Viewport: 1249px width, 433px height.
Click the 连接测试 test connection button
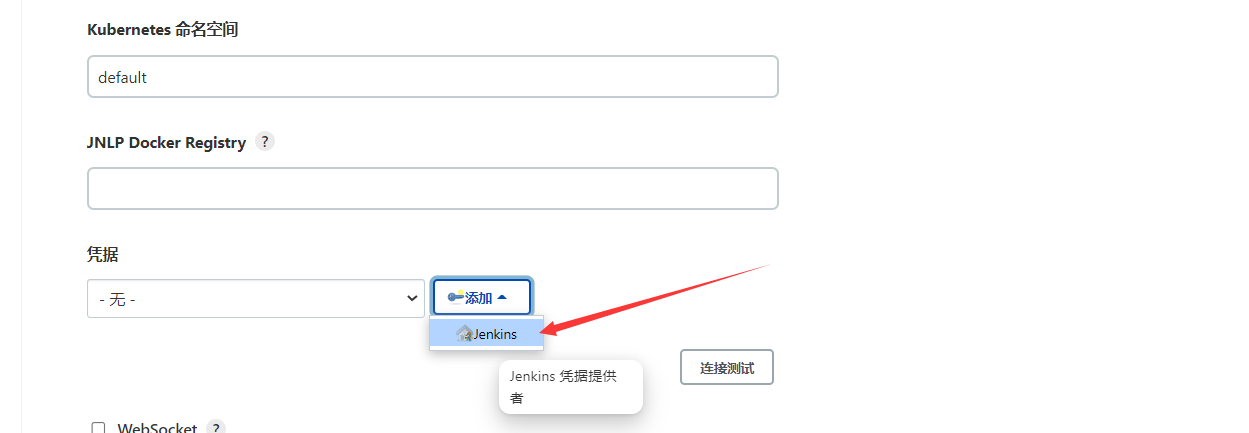(x=727, y=368)
